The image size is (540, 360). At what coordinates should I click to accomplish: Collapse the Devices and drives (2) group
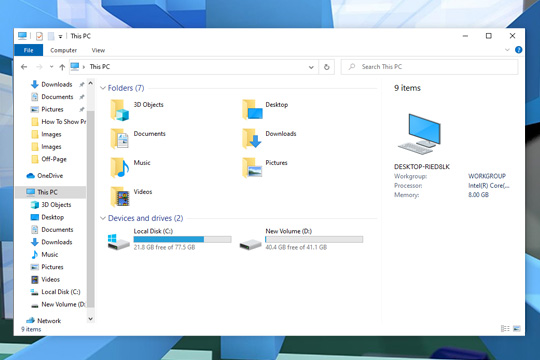(103, 218)
